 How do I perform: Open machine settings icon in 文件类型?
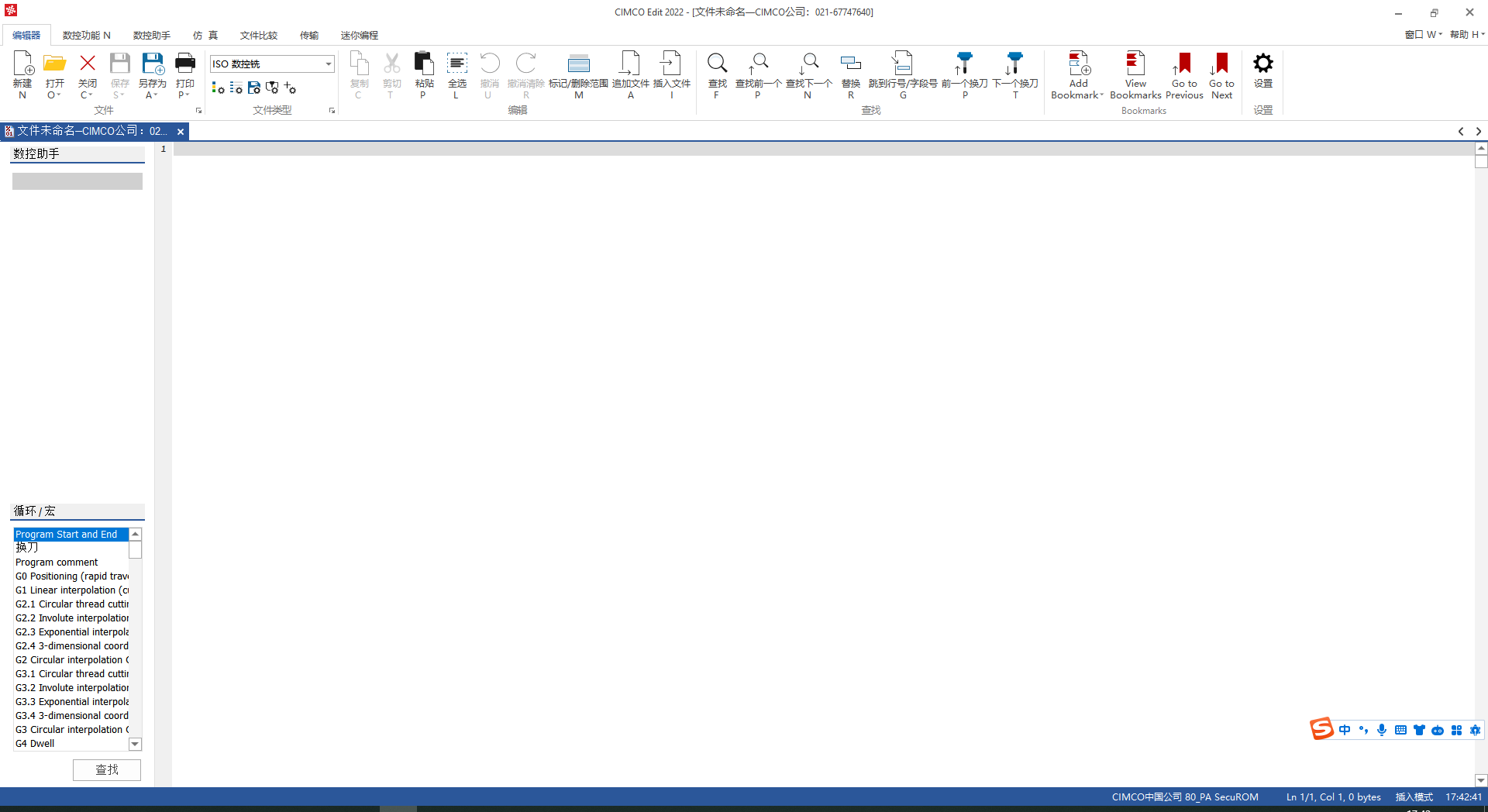pos(272,88)
